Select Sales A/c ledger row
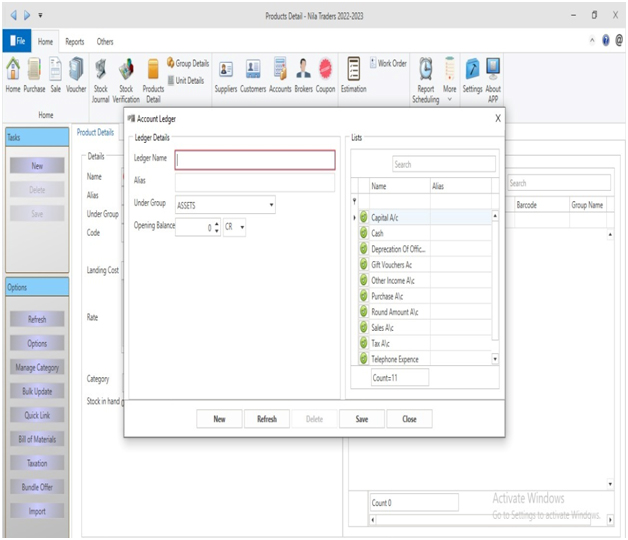The width and height of the screenshot is (628, 540). [425, 328]
